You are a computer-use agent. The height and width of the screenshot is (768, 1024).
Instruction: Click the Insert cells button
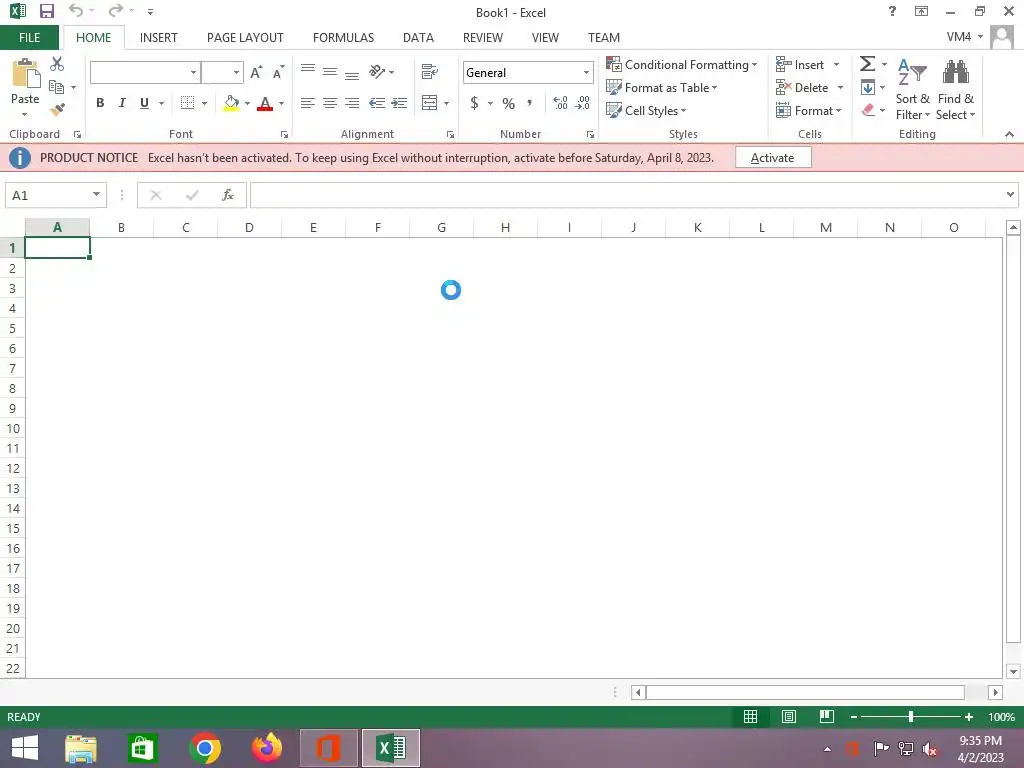(x=800, y=65)
